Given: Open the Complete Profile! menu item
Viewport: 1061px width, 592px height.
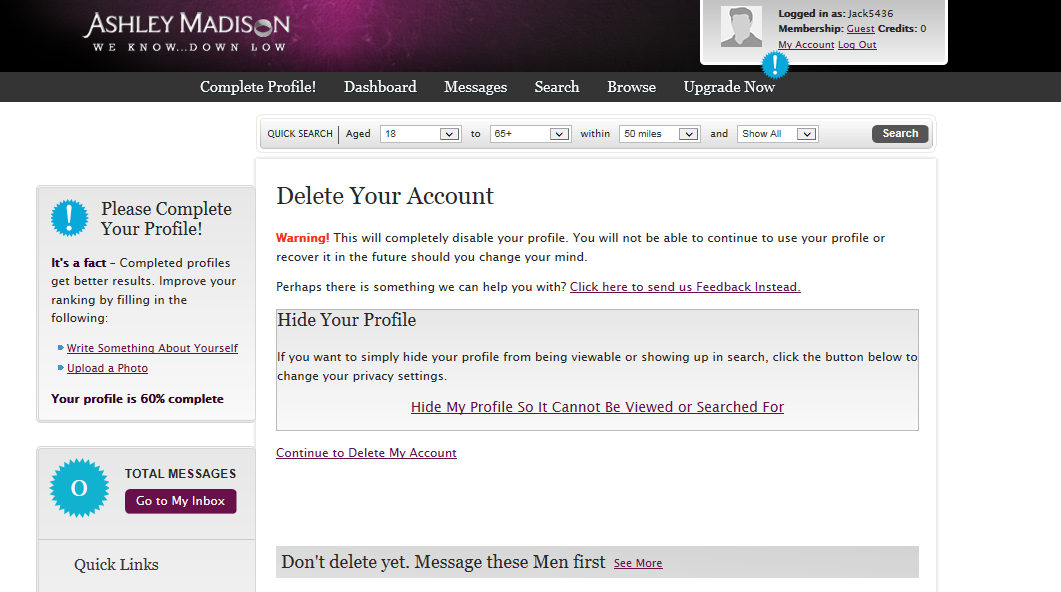Looking at the screenshot, I should (x=258, y=87).
